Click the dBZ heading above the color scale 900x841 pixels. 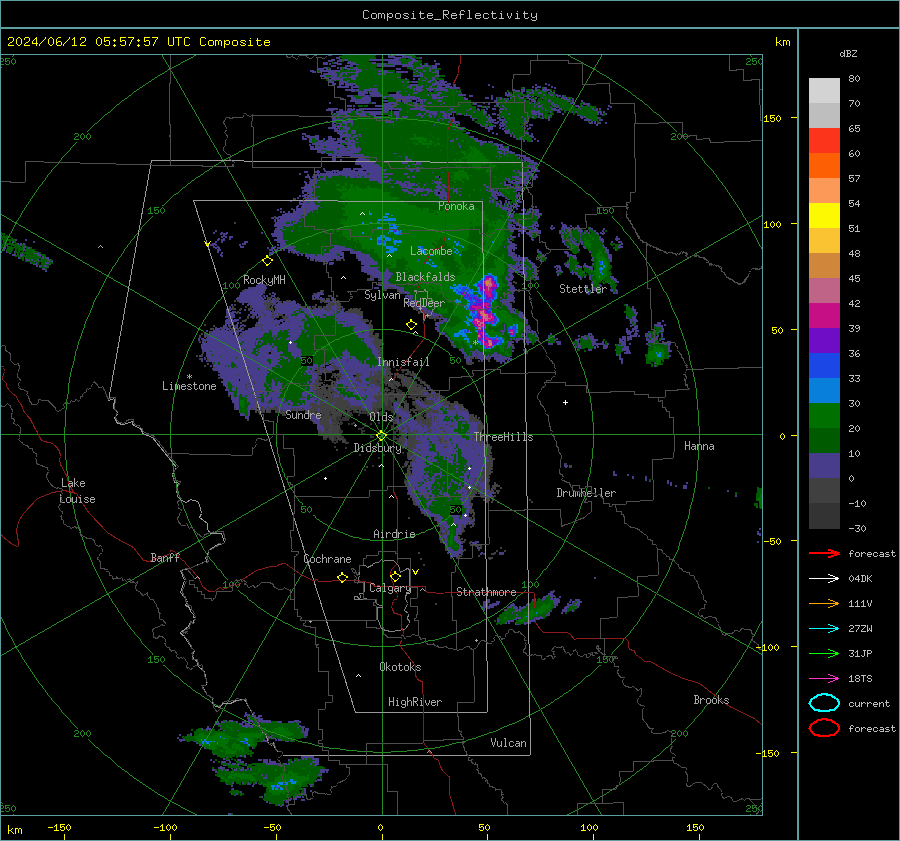848,54
